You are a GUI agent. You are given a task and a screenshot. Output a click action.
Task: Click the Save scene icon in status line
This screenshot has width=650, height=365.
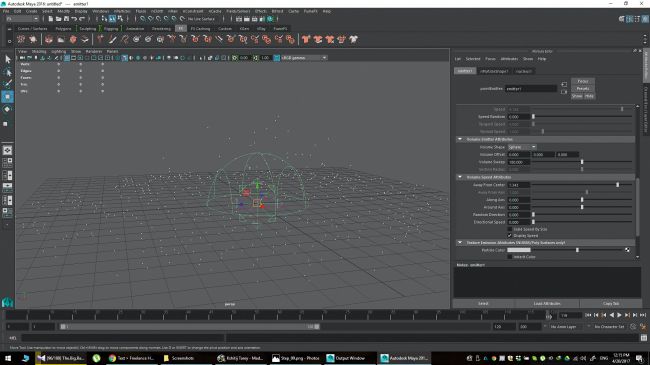coord(66,19)
